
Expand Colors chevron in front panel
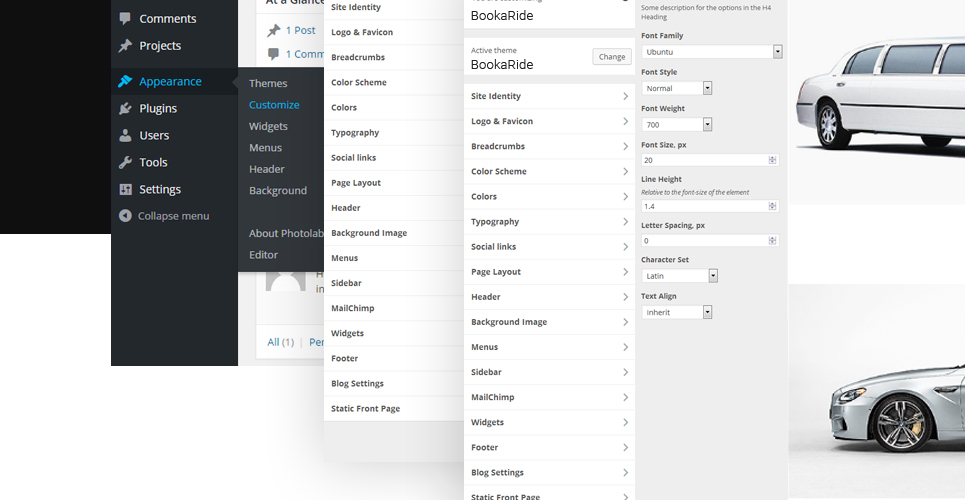click(x=625, y=196)
